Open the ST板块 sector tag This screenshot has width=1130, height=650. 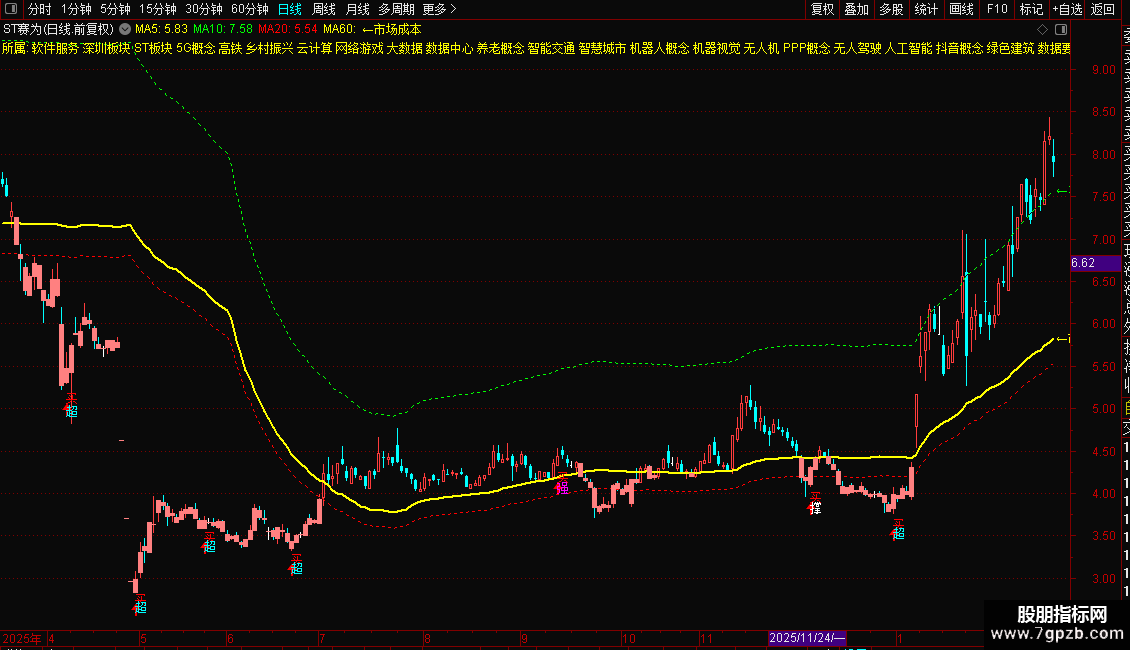pyautogui.click(x=154, y=48)
